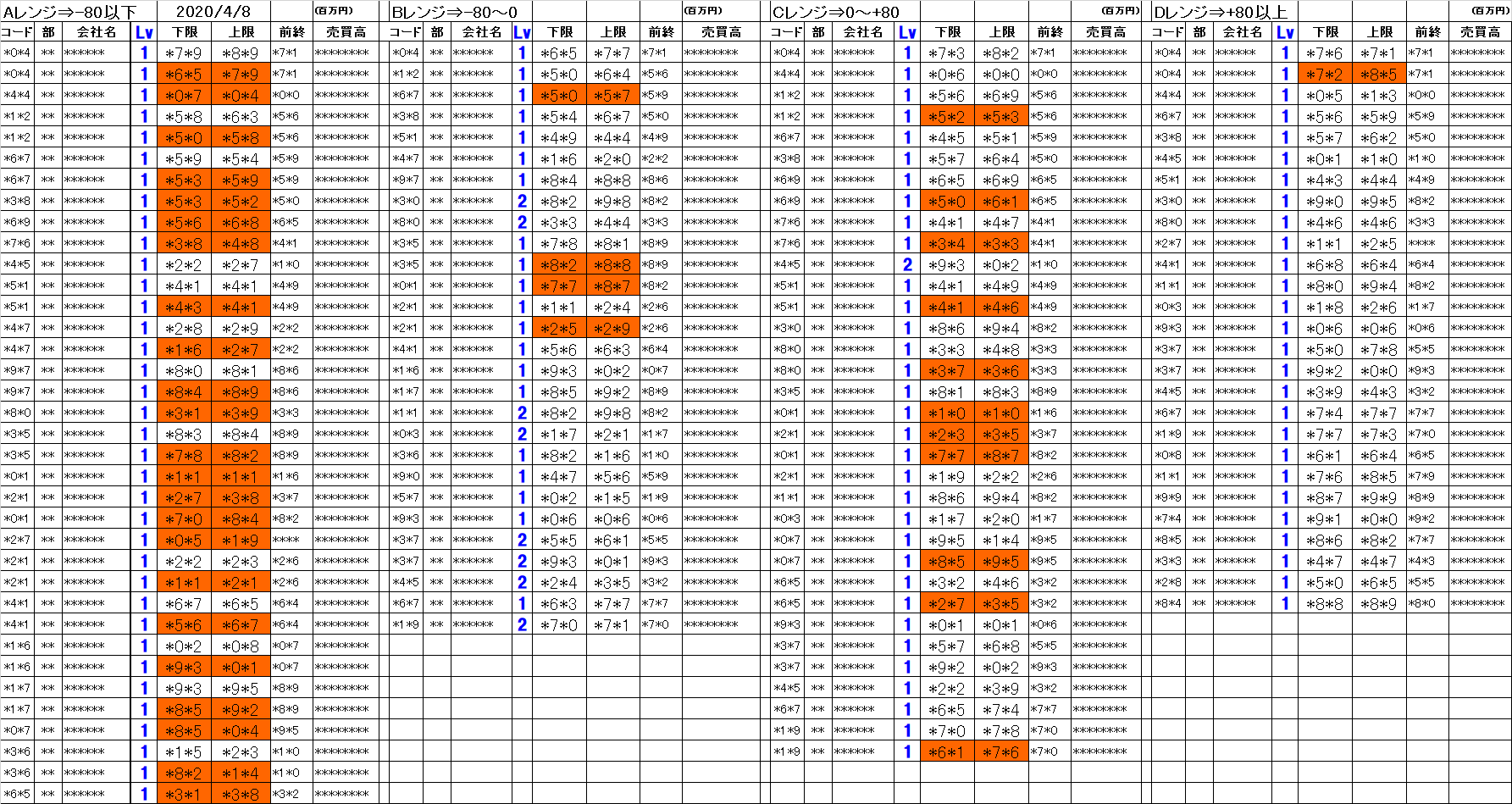Screen dimensions: 1512x804
Task: Click the 売買高 header in the Bレンジ table
Action: click(x=721, y=32)
